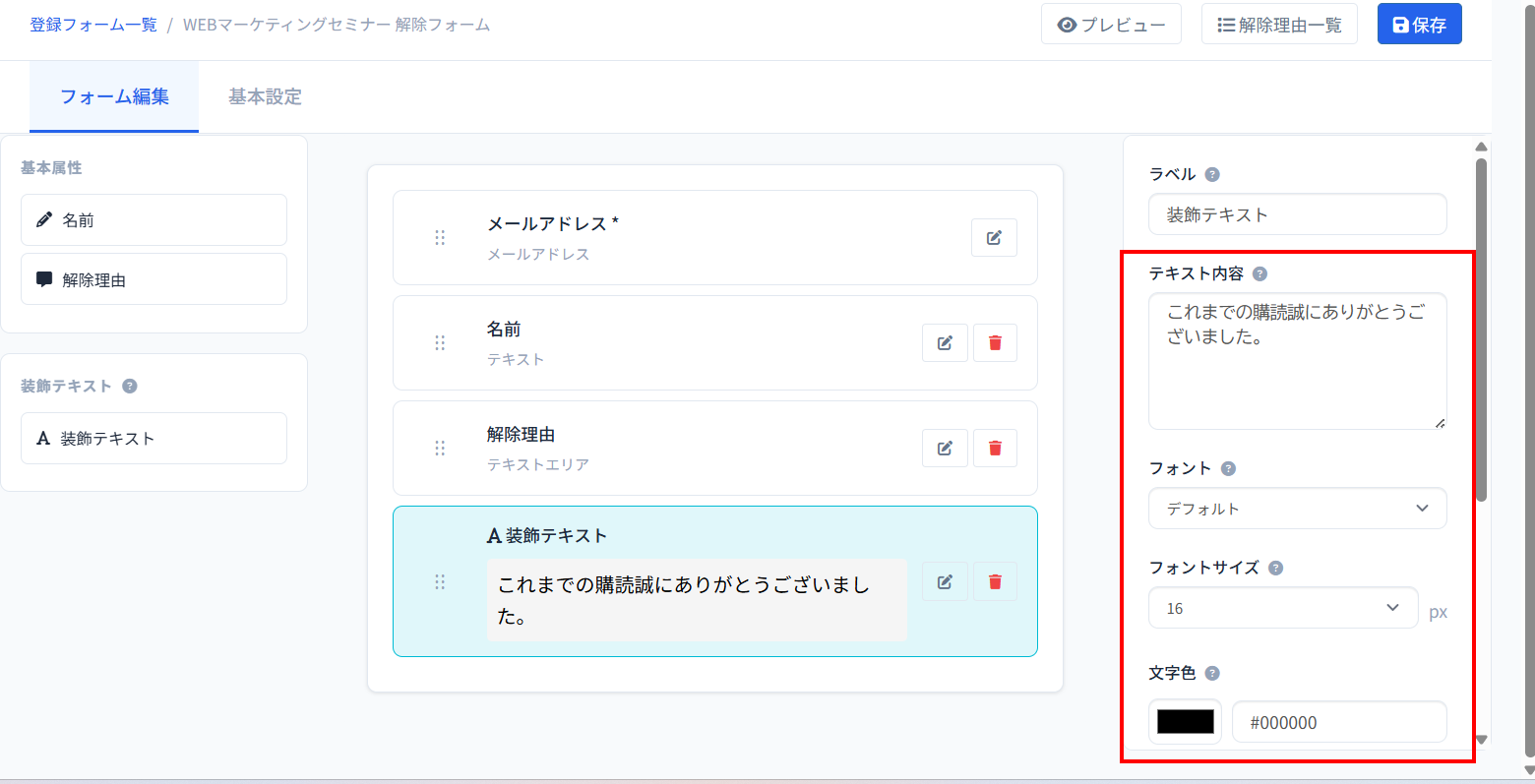Click help icon next to 文字色
Image resolution: width=1535 pixels, height=784 pixels.
tap(1212, 674)
